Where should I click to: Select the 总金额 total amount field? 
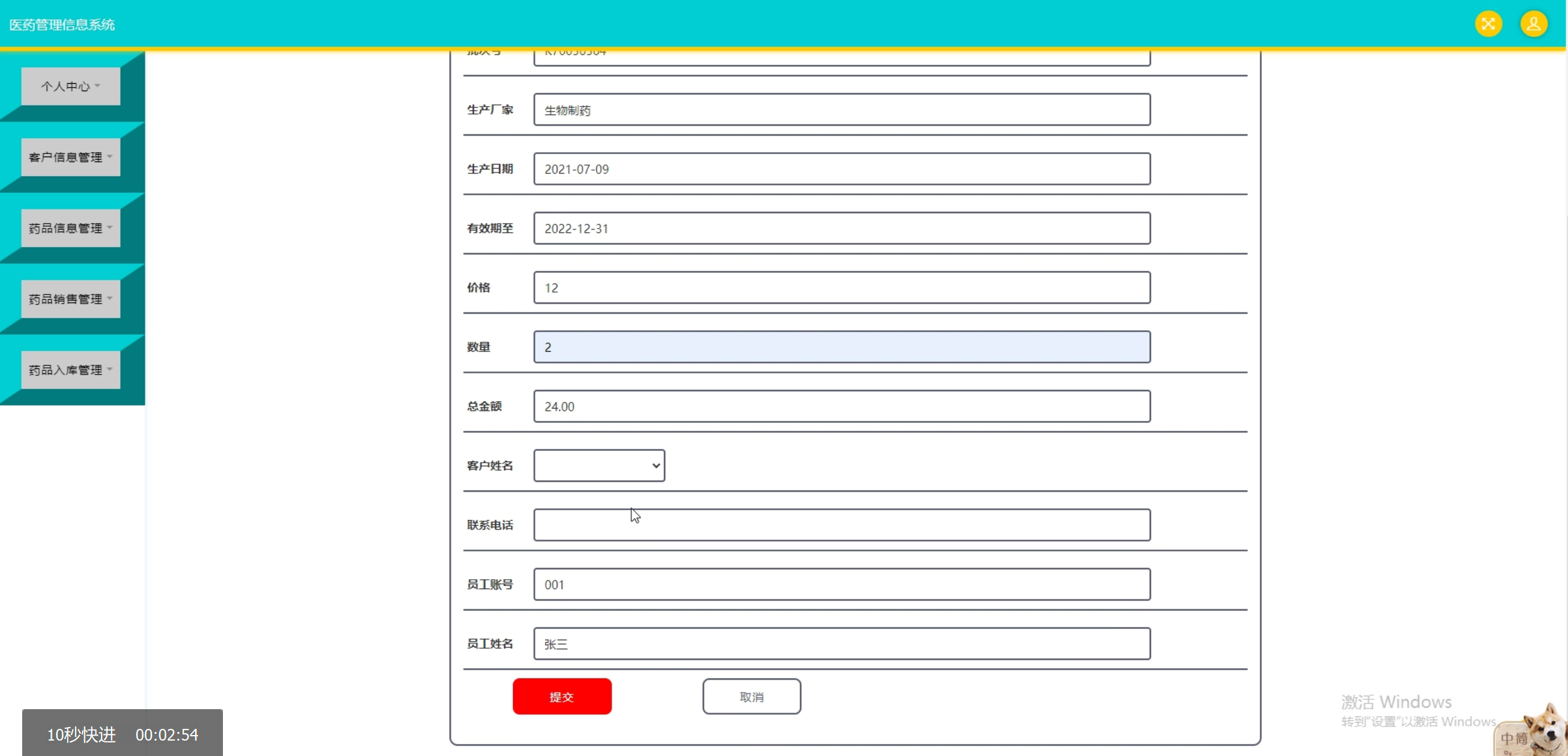point(841,407)
